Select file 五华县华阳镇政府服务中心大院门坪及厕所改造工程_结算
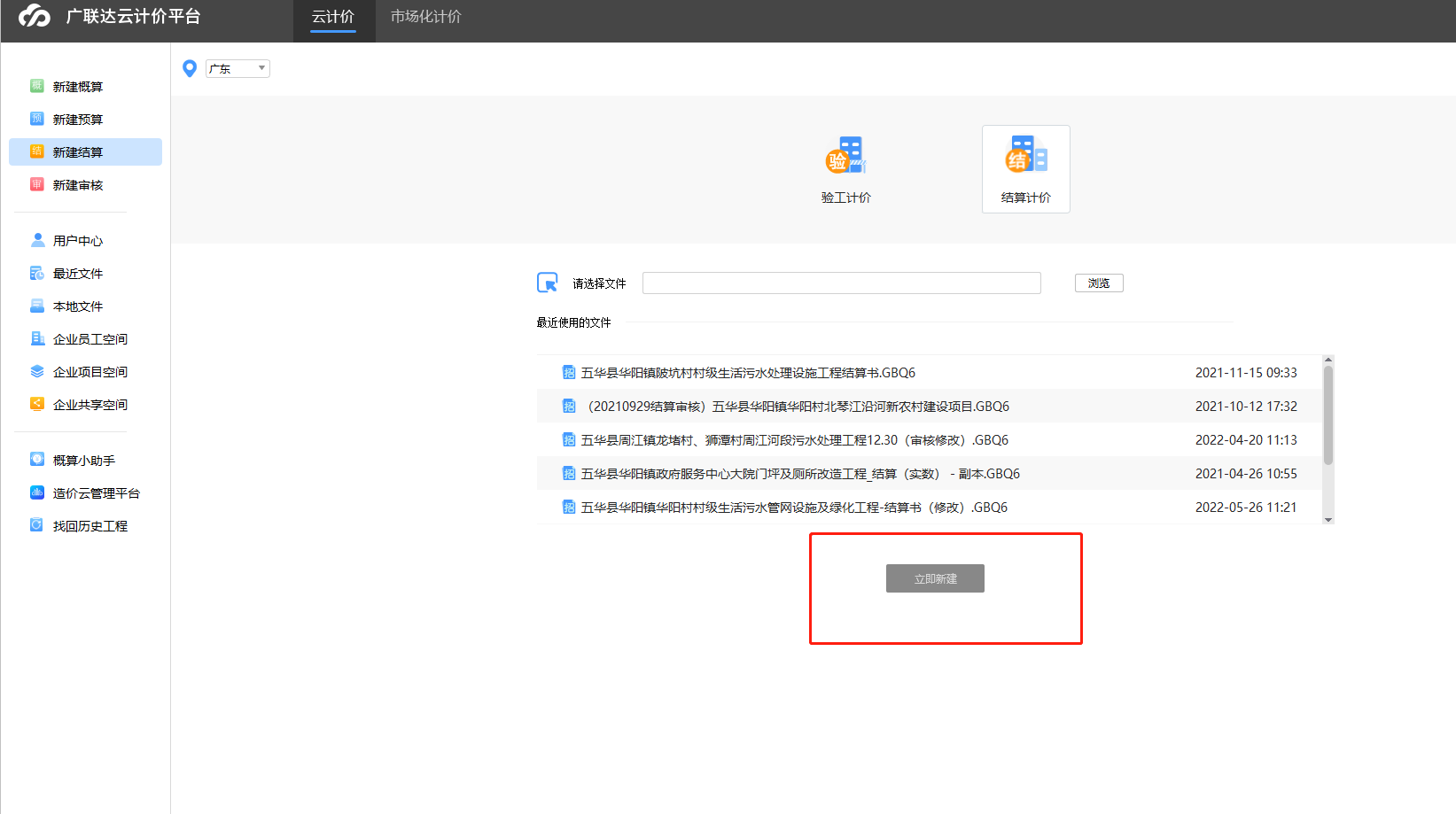Screen dimensions: 1456x814 (800, 474)
